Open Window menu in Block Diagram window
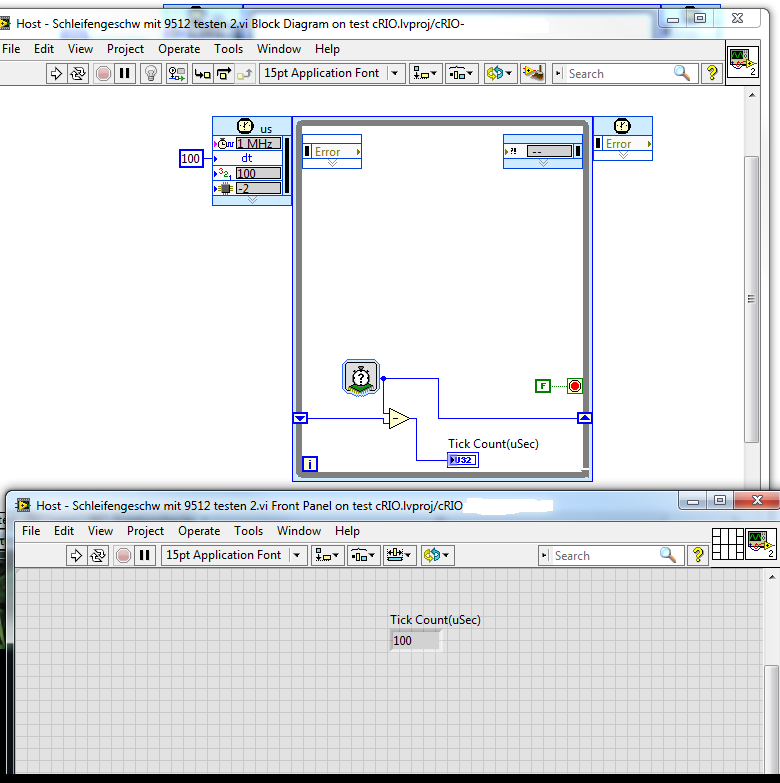Image resolution: width=780 pixels, height=783 pixels. tap(279, 49)
